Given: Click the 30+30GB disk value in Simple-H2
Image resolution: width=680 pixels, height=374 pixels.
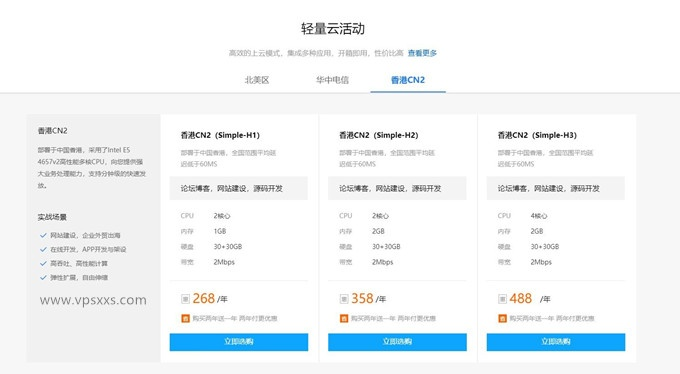Looking at the screenshot, I should 386,246.
